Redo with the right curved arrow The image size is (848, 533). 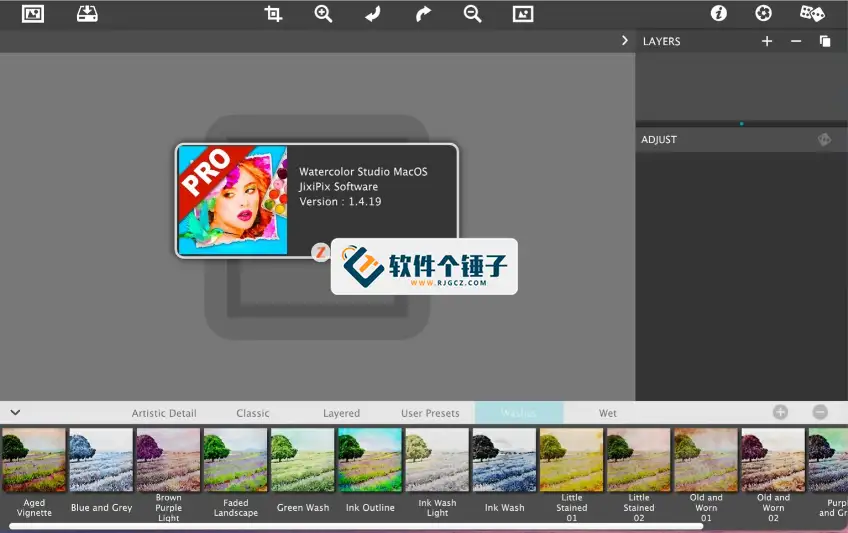423,14
